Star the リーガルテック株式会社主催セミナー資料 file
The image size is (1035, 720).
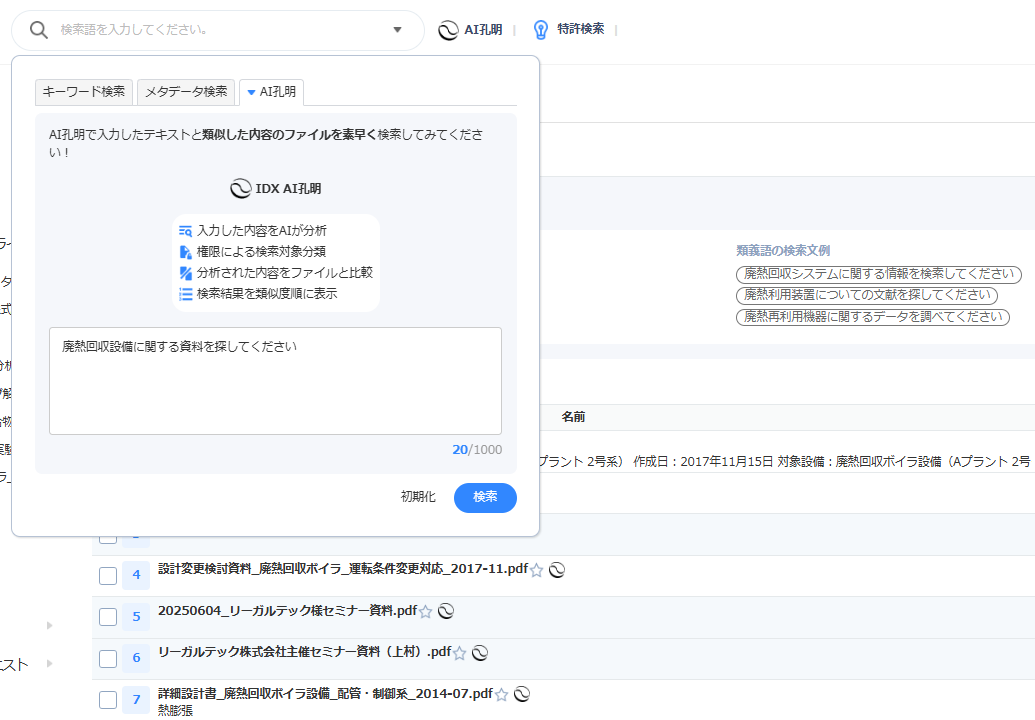tap(460, 654)
